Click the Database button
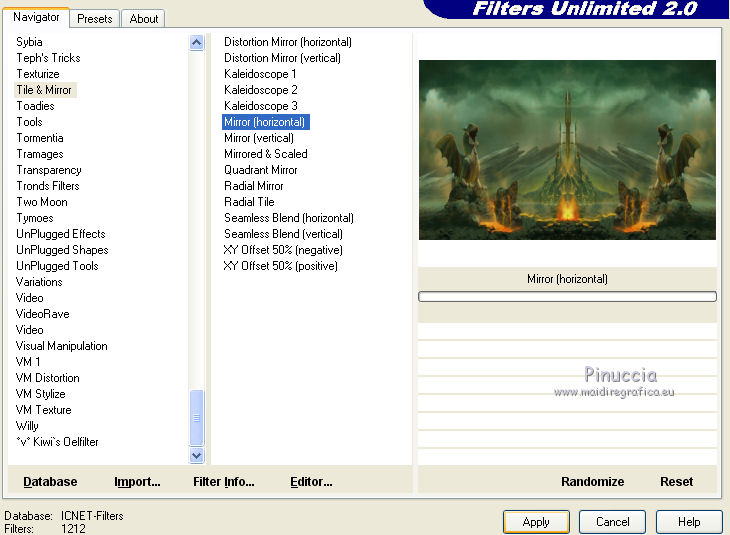Viewport: 730px width, 535px height. tap(50, 481)
